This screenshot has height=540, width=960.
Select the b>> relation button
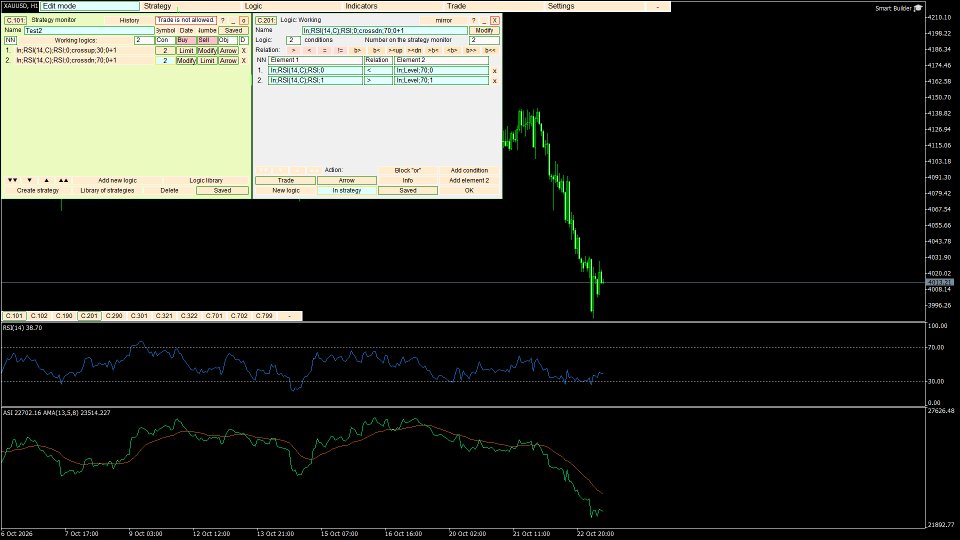[x=471, y=50]
